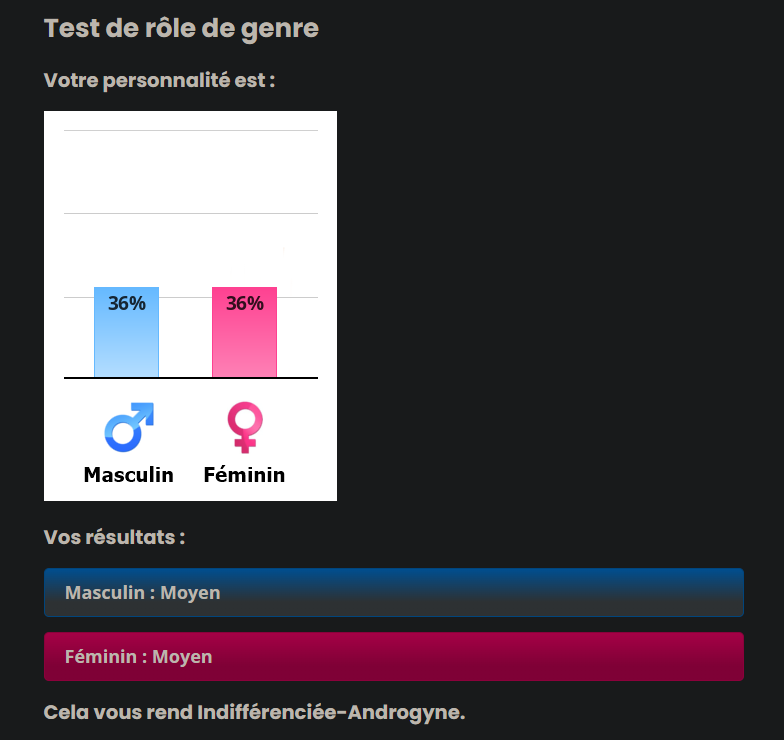Select the 'Masculin : Moyen' result banner
The image size is (784, 740).
click(393, 593)
